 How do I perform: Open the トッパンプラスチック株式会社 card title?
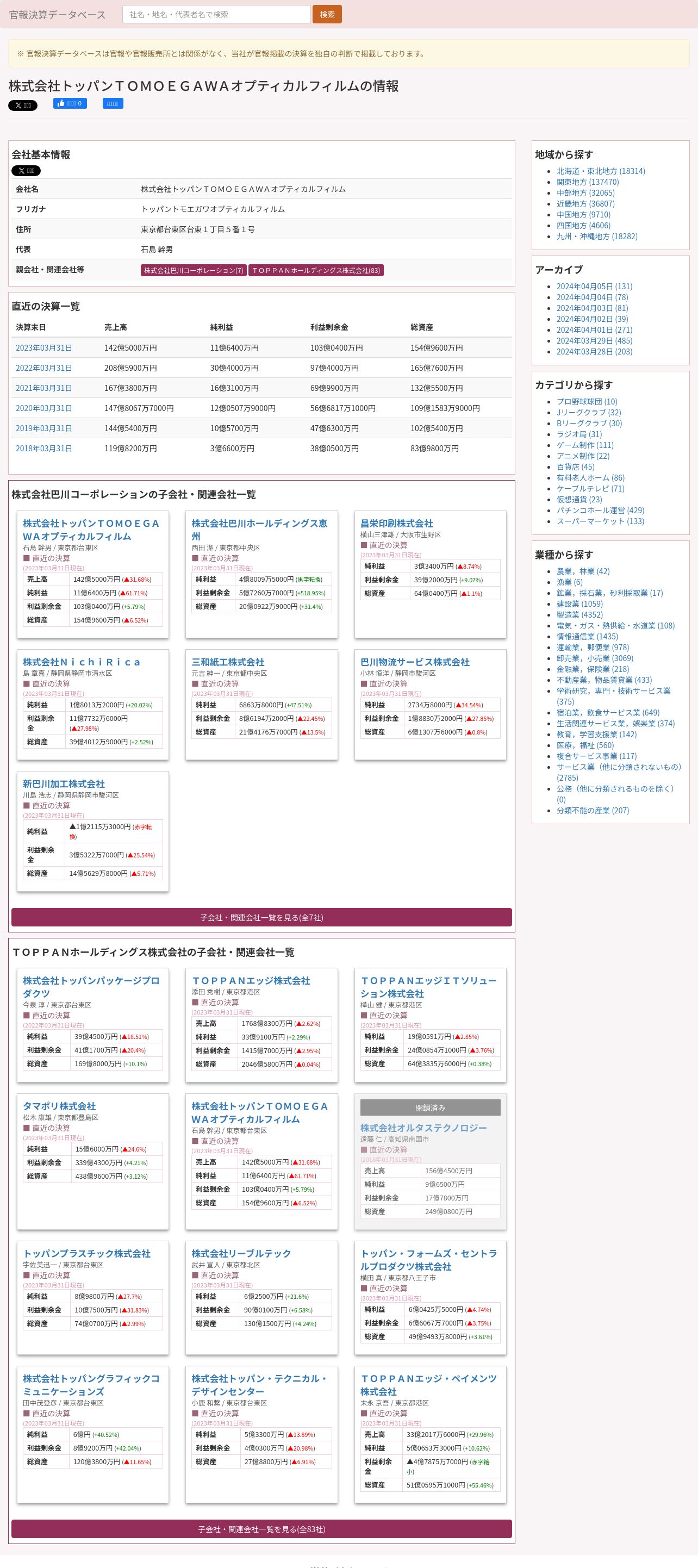pos(87,1253)
